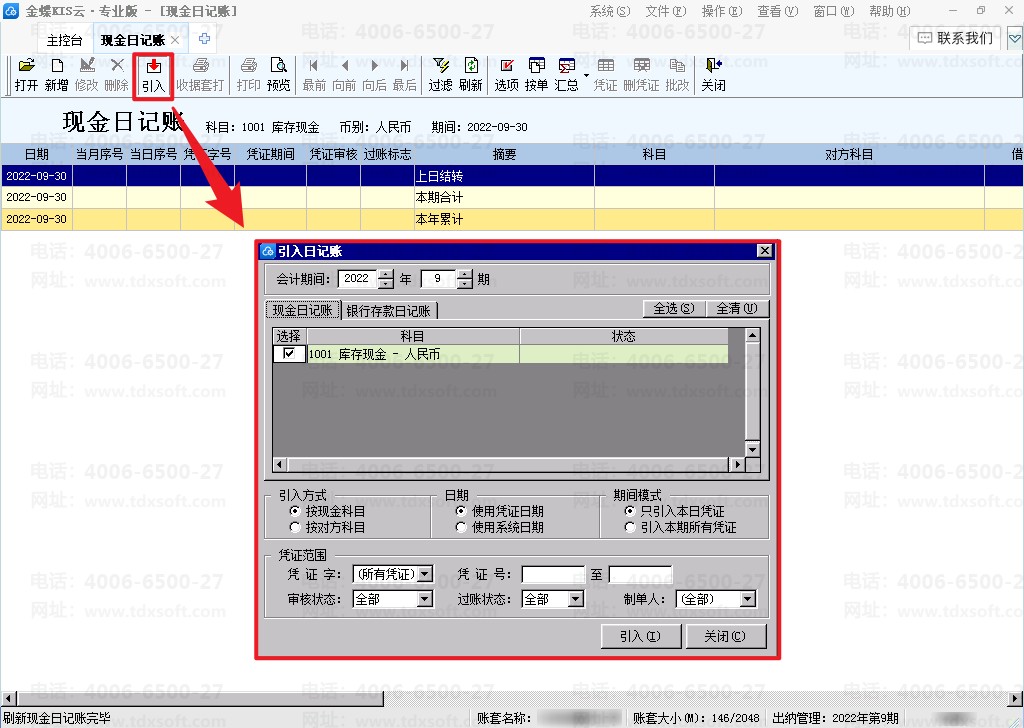Click the 删除 (Delete) toolbar icon
The height and width of the screenshot is (728, 1024).
(x=117, y=74)
